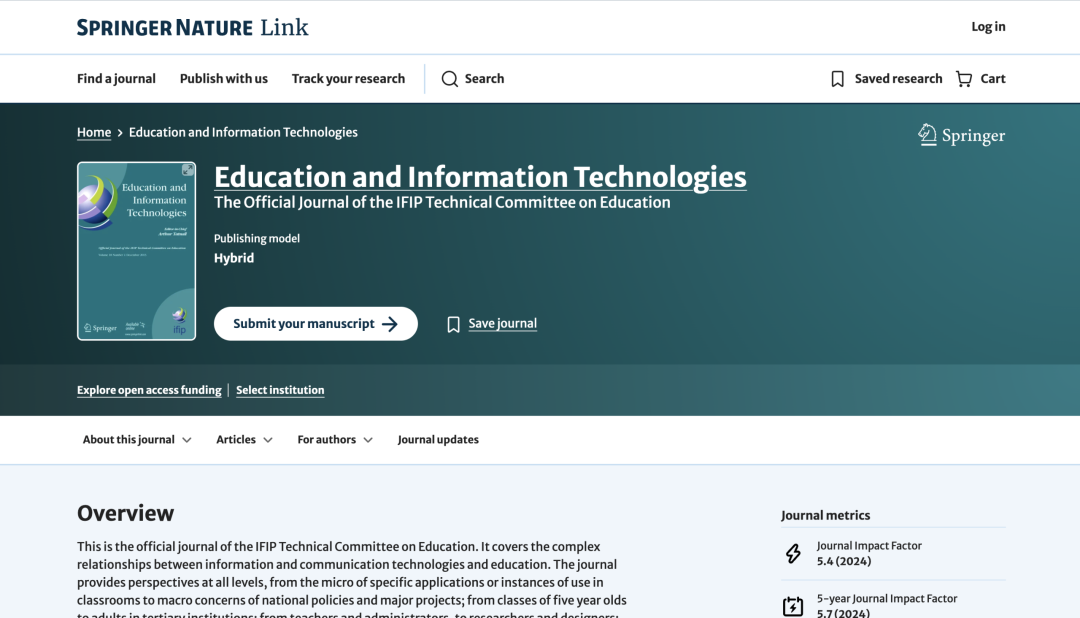The height and width of the screenshot is (618, 1080).
Task: Click the Saved research bookmark icon
Action: coord(838,79)
